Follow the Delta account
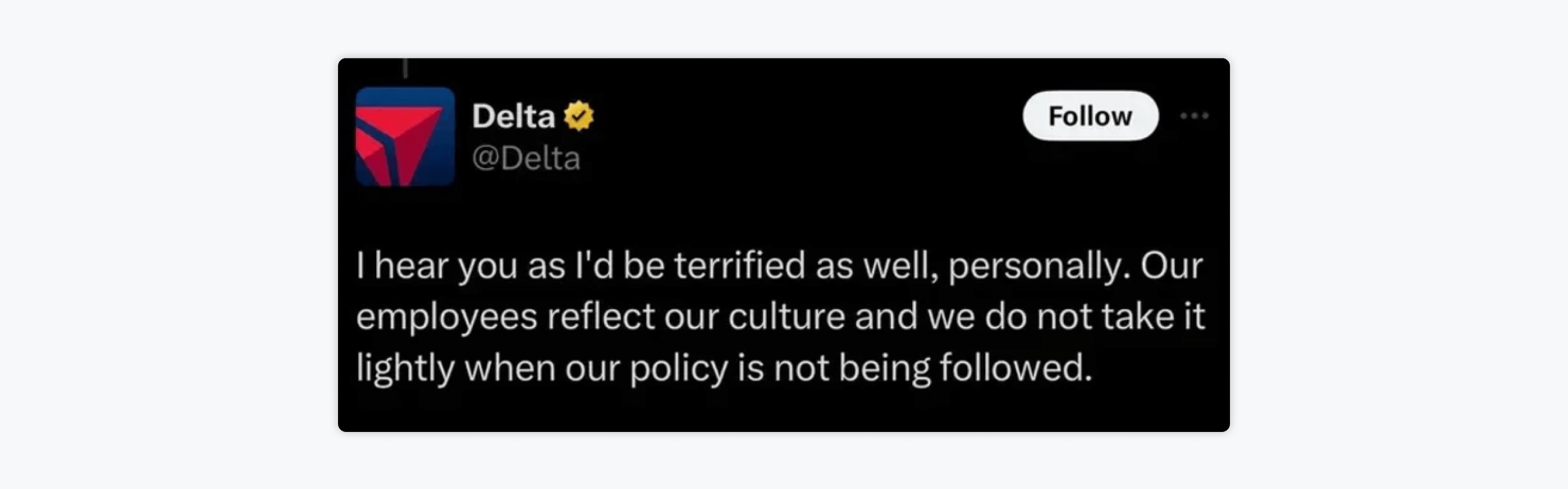Viewport: 1568px width, 489px height. 1089,116
